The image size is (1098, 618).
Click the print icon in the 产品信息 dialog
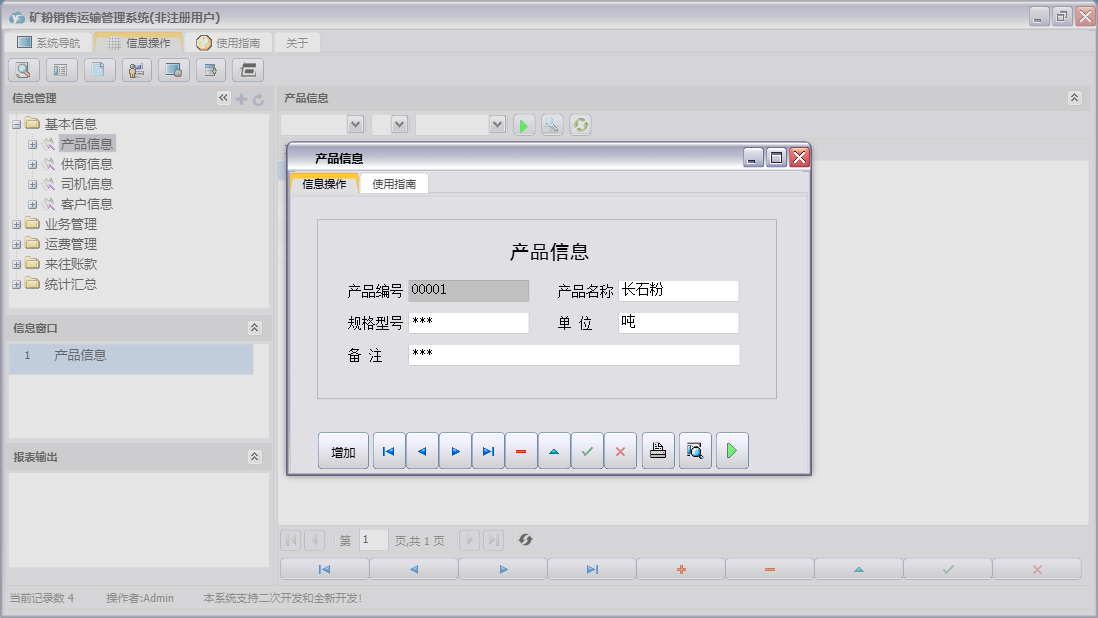tap(657, 451)
